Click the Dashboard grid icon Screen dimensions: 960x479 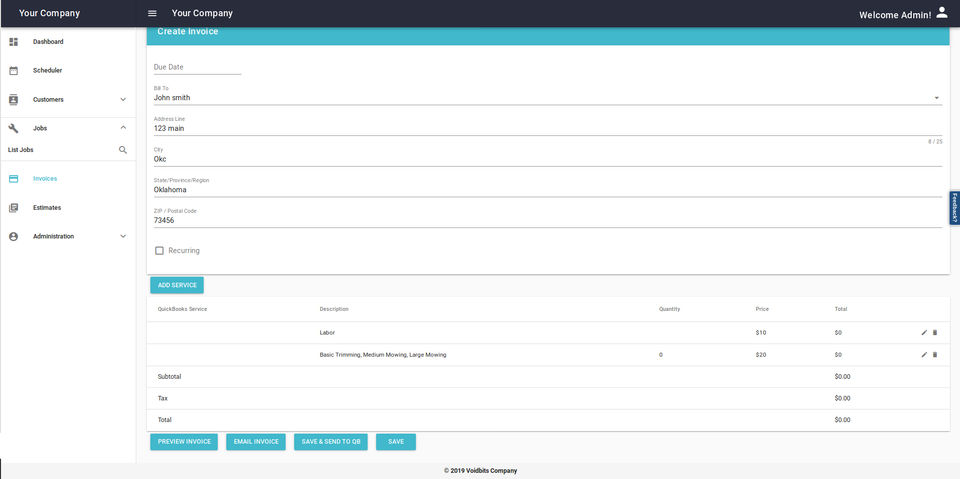click(13, 42)
